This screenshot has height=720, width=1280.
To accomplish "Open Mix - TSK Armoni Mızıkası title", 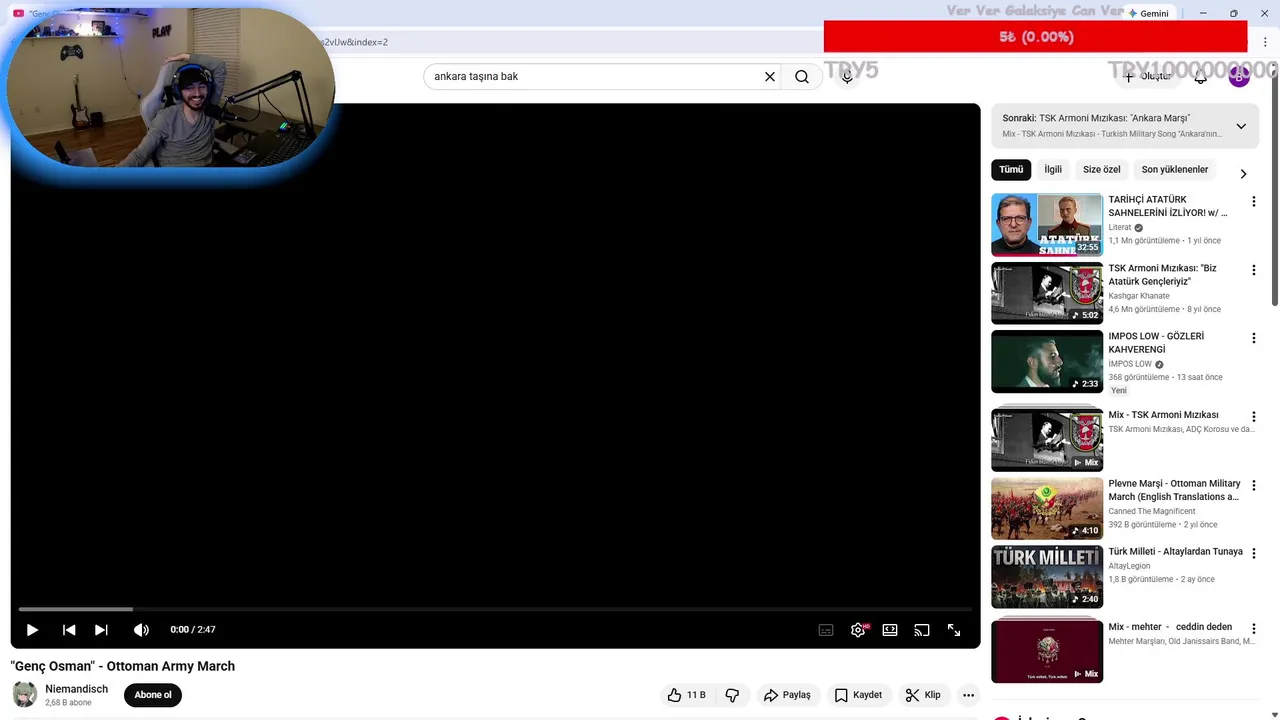I will click(x=1163, y=415).
